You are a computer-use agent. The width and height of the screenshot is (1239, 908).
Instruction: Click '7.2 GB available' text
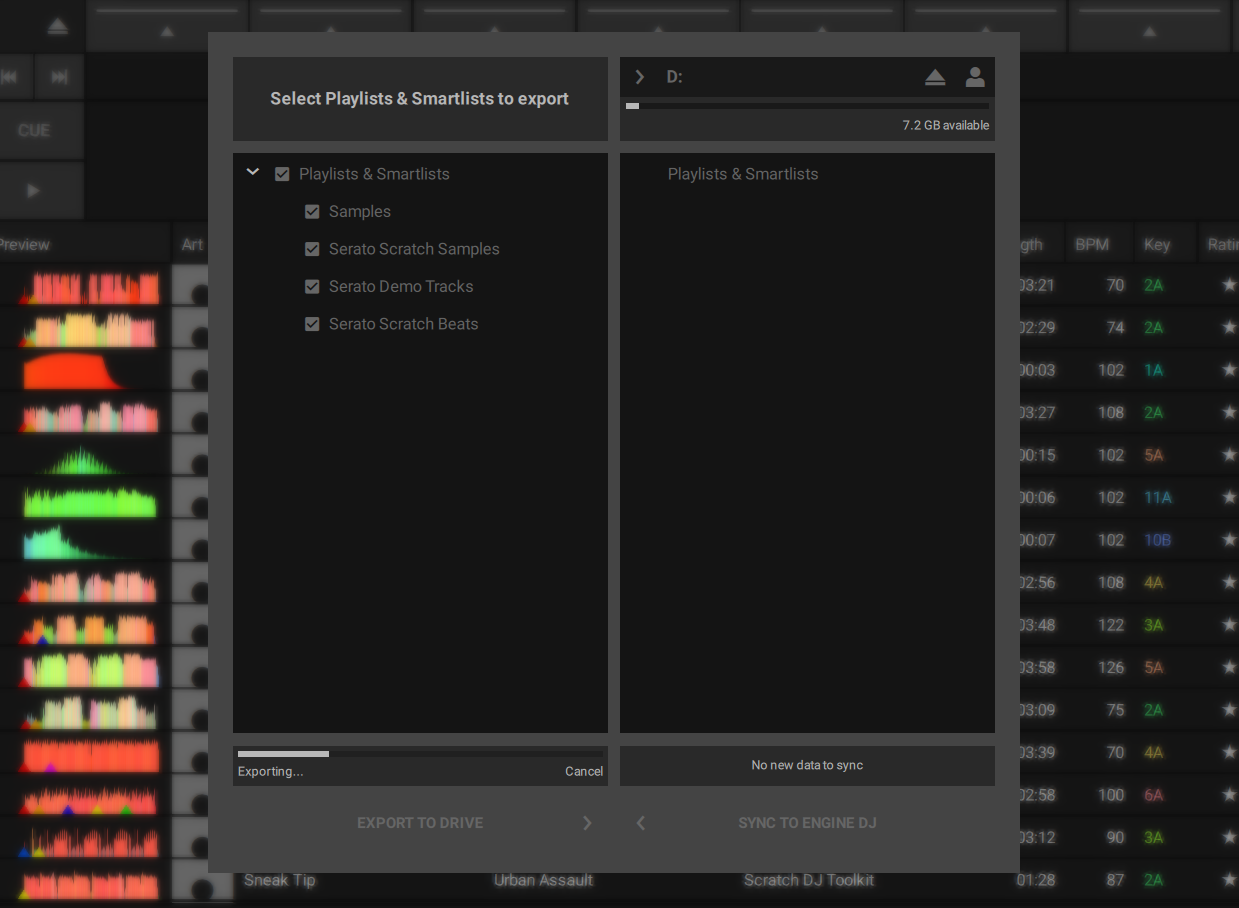click(946, 126)
